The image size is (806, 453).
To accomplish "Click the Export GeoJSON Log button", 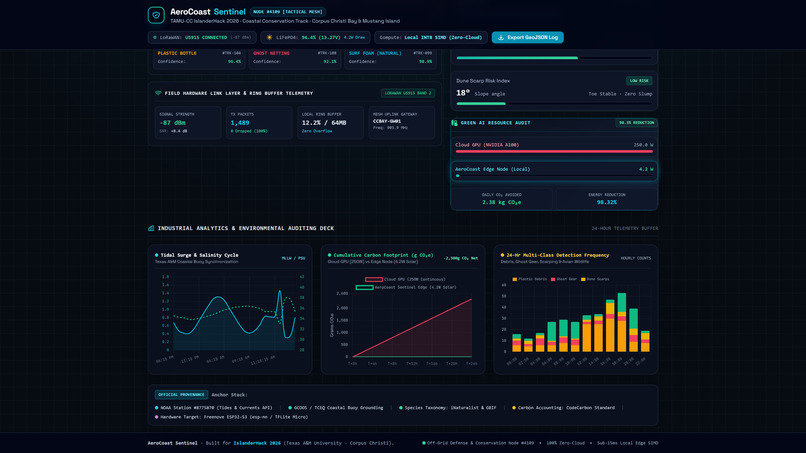I will click(527, 38).
